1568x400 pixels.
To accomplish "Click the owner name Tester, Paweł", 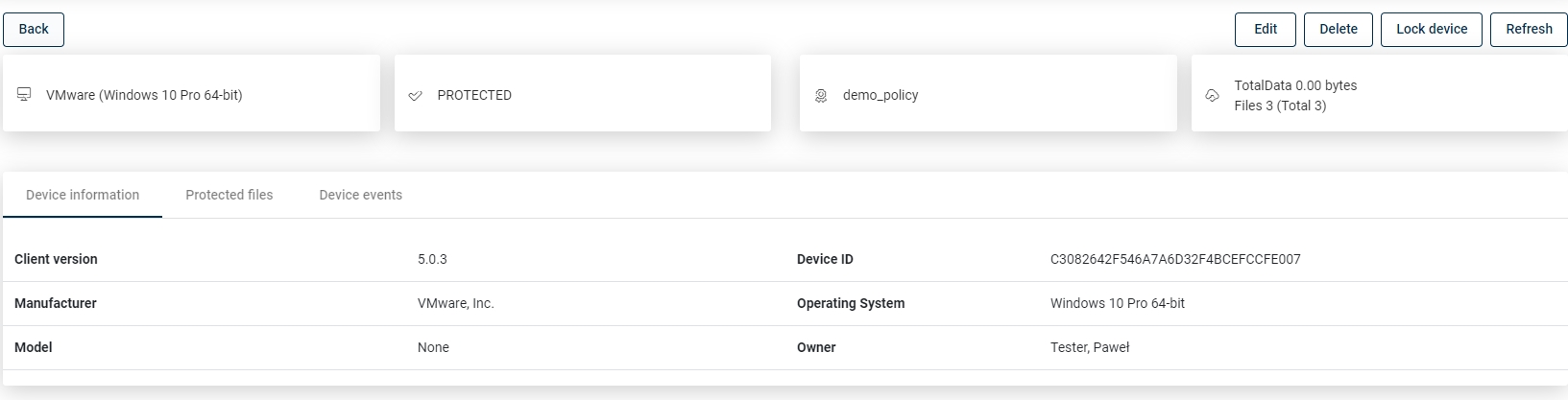I will click(1090, 347).
